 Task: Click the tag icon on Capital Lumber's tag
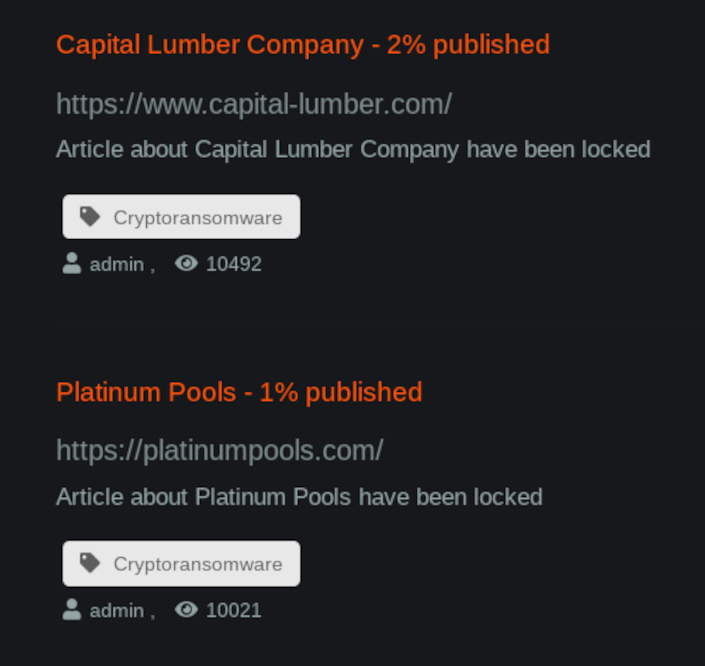tap(90, 217)
